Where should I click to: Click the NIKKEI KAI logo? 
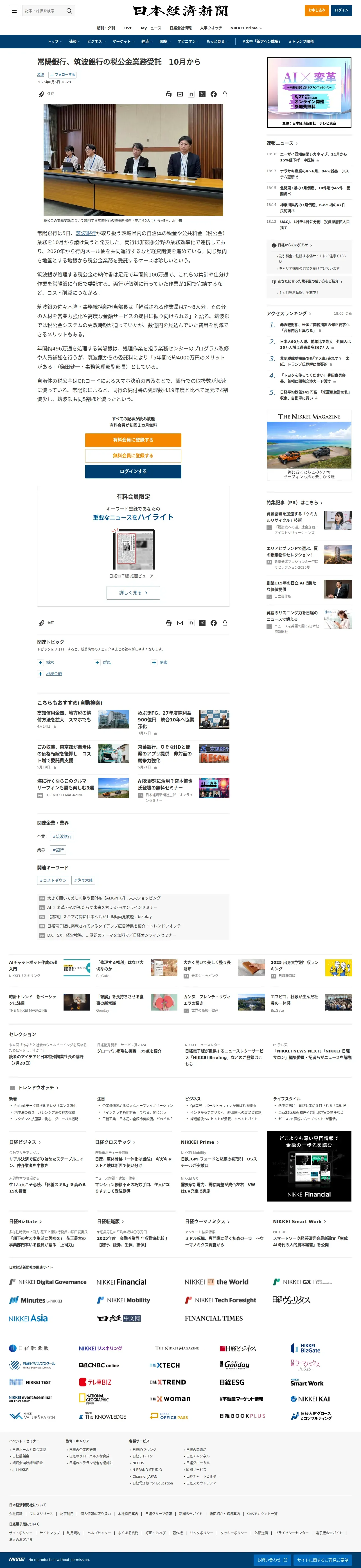click(310, 1399)
